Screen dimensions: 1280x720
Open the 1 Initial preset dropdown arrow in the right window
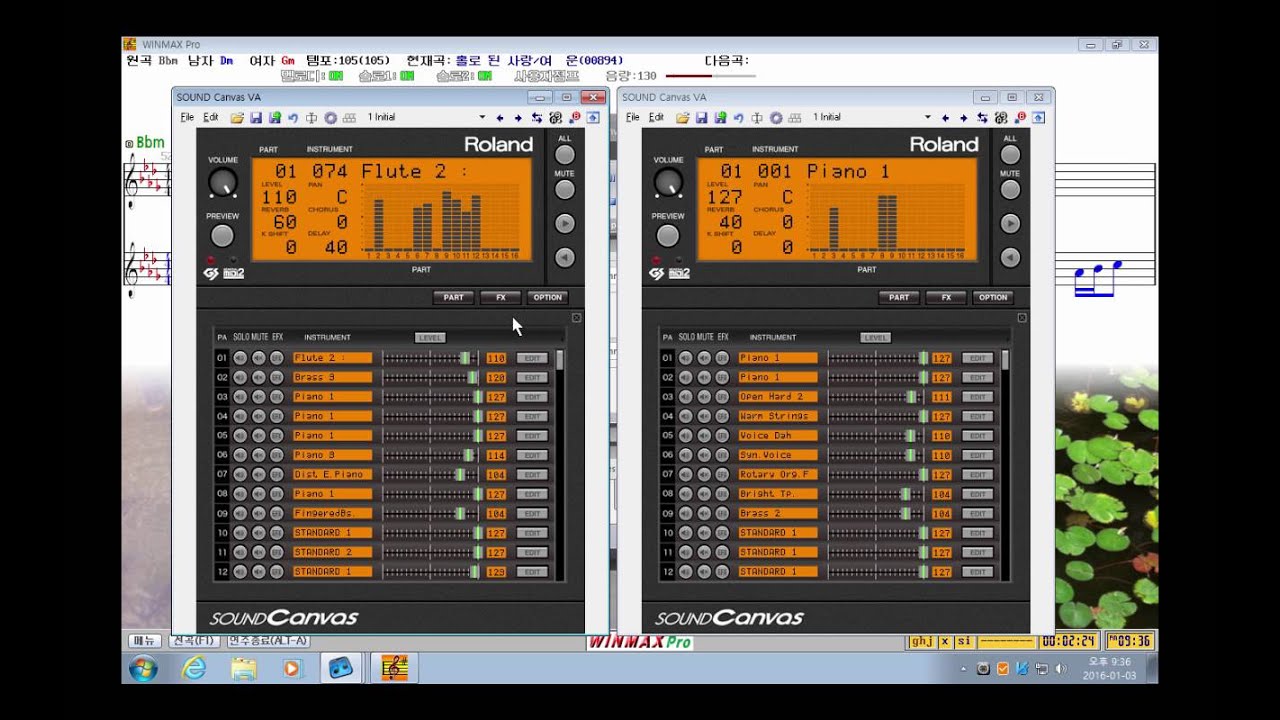click(x=928, y=118)
